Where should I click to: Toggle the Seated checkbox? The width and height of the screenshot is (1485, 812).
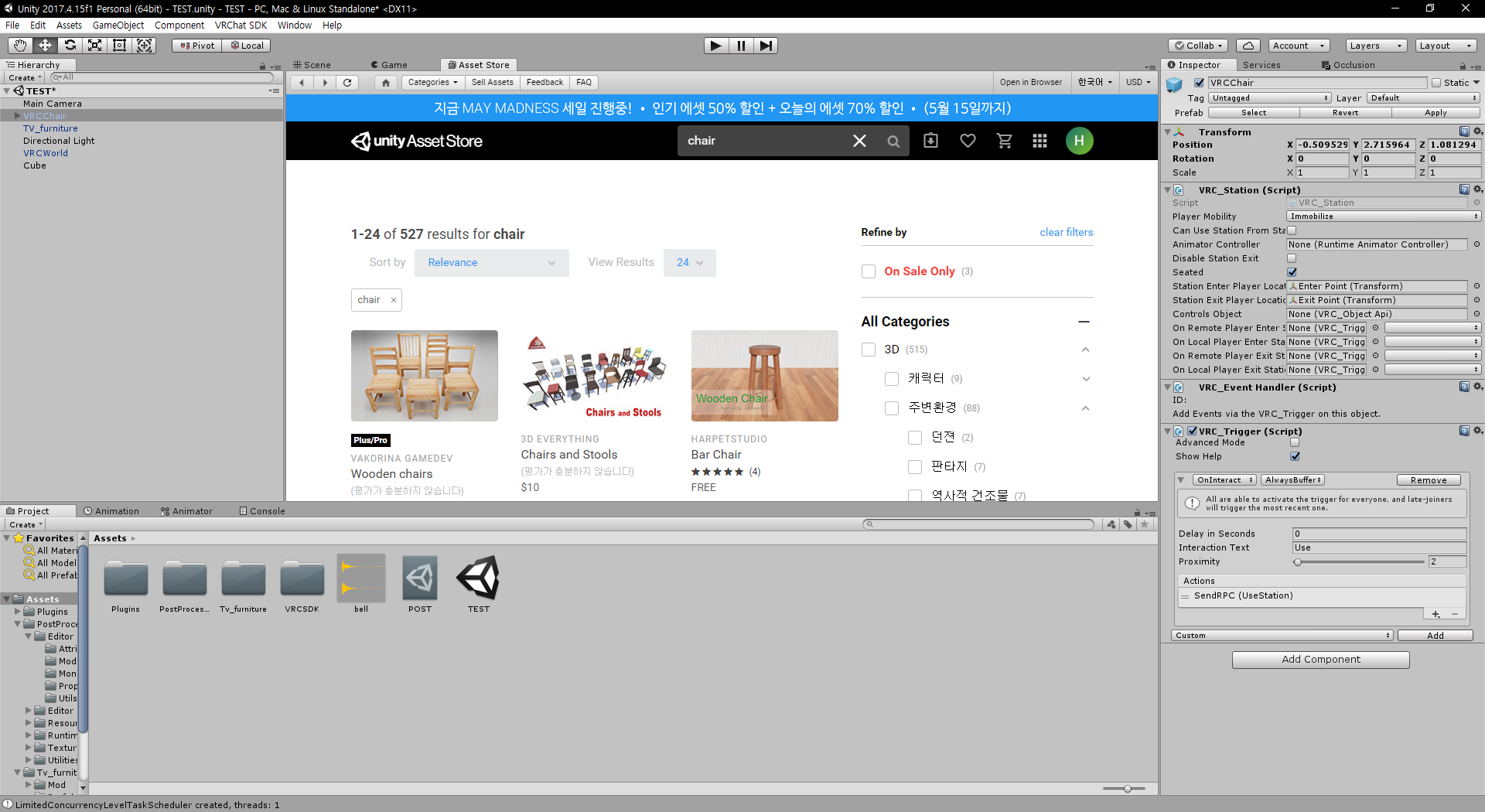coord(1292,272)
